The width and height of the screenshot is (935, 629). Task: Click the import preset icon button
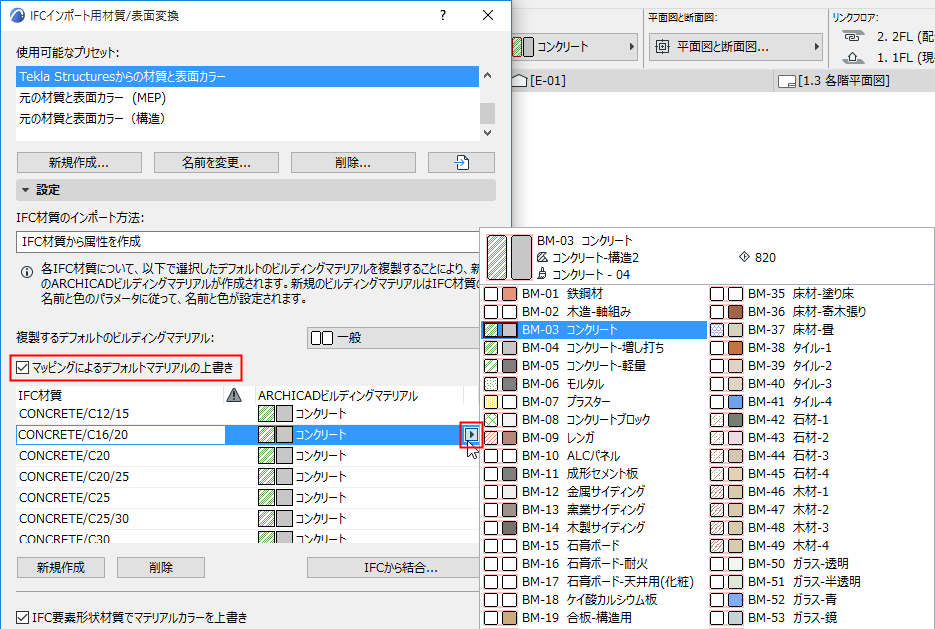click(461, 162)
